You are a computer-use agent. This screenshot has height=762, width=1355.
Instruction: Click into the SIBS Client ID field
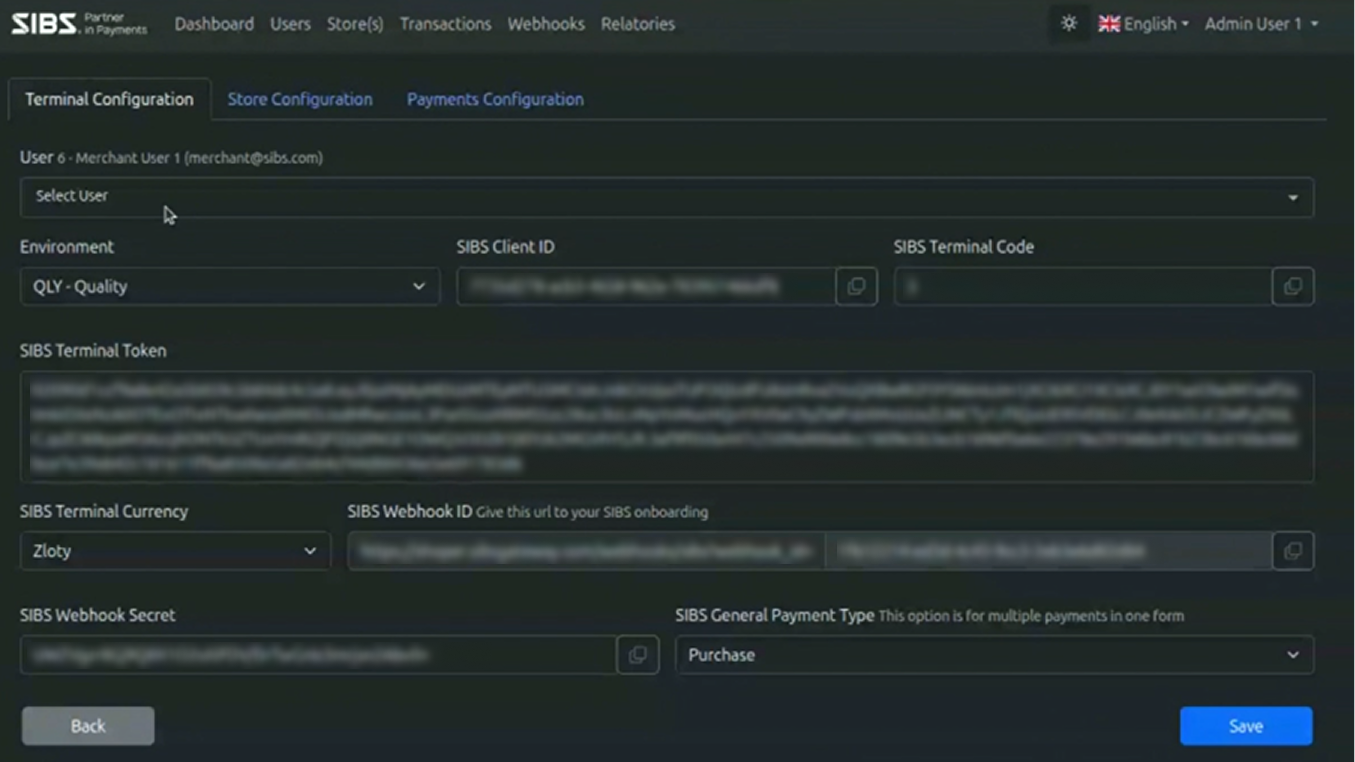[646, 286]
